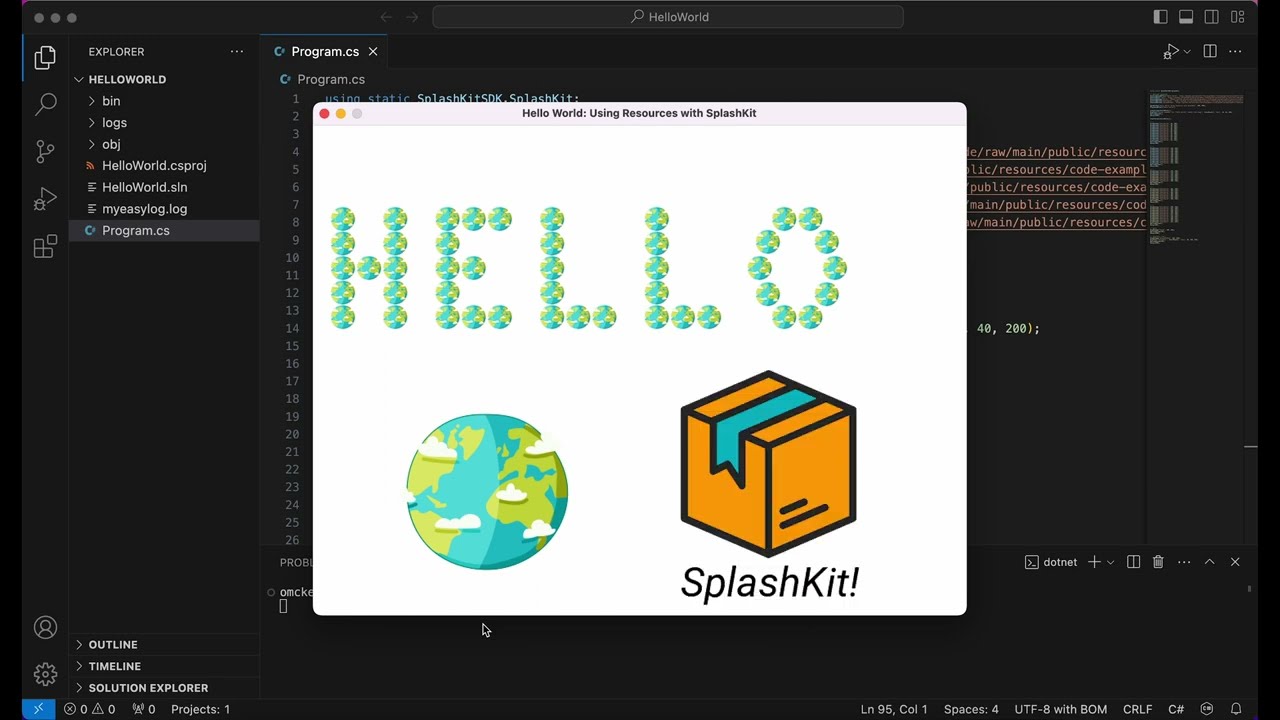1280x720 pixels.
Task: Open the dotnet terminal profile
Action: point(1051,562)
